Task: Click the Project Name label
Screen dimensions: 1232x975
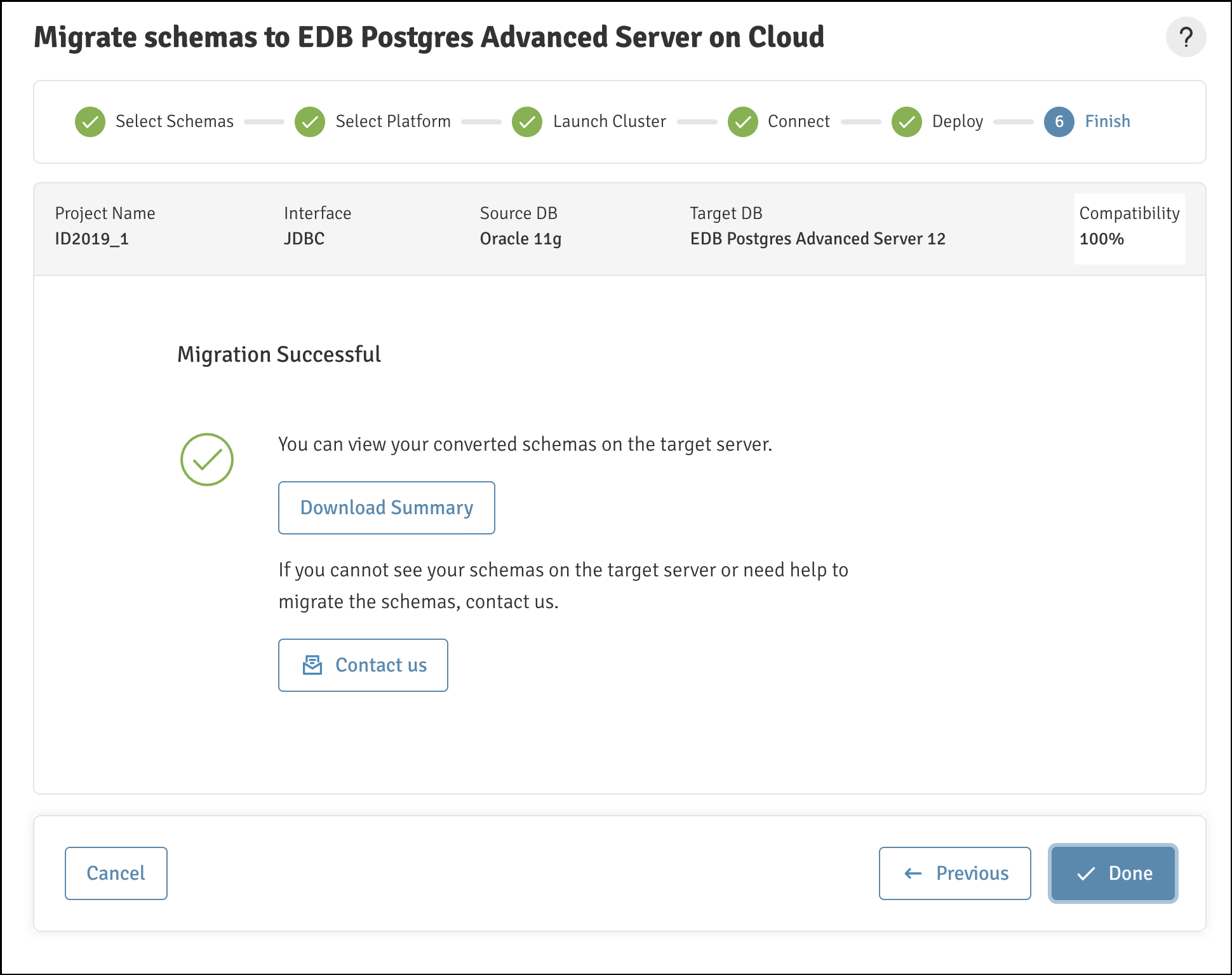Action: coord(105,213)
